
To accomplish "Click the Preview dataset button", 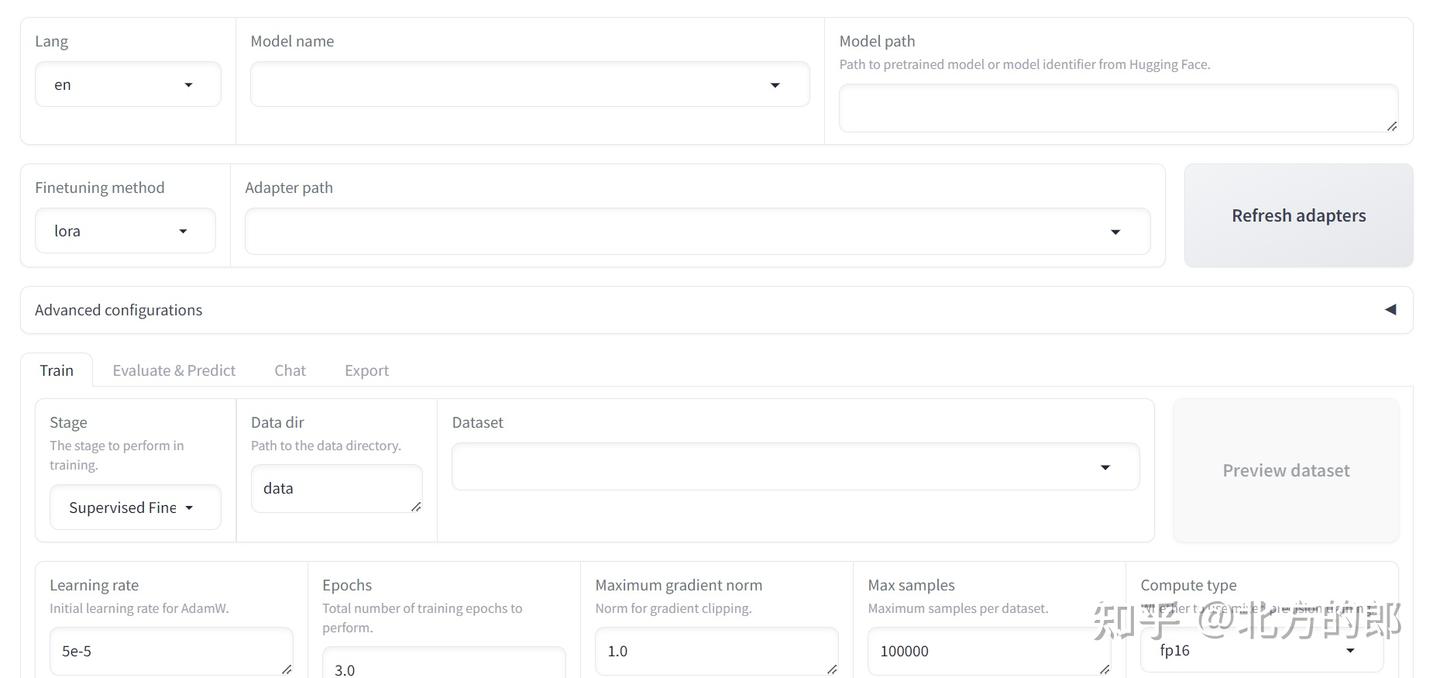I will (x=1285, y=471).
